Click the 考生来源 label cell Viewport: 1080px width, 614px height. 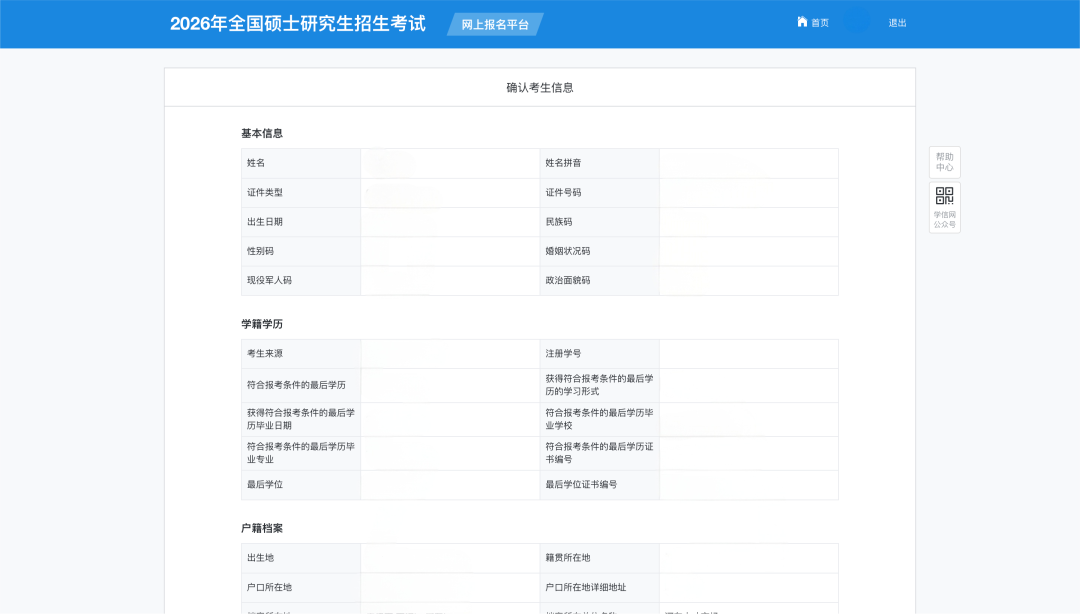coord(265,354)
